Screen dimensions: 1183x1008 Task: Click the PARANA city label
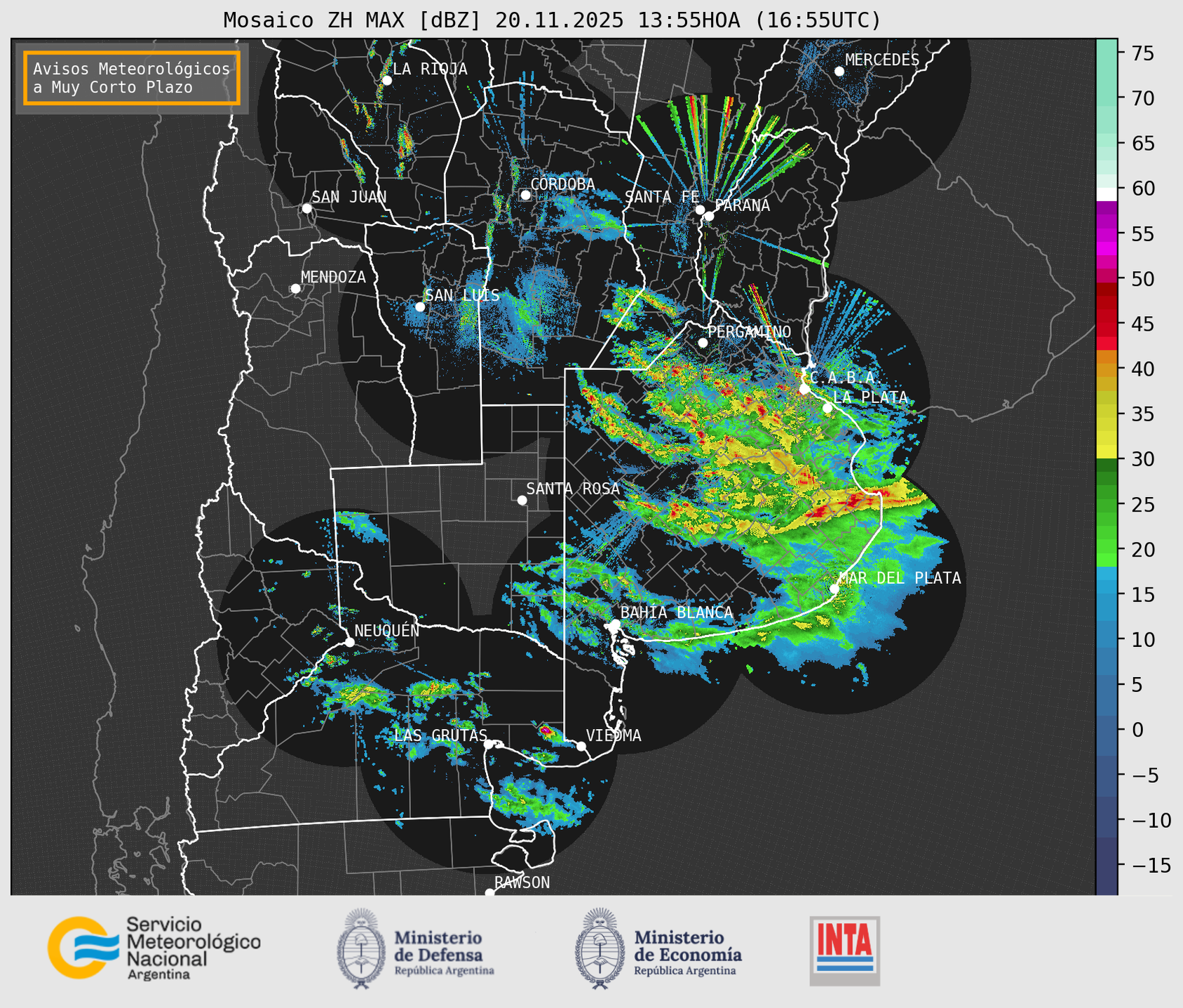click(742, 205)
